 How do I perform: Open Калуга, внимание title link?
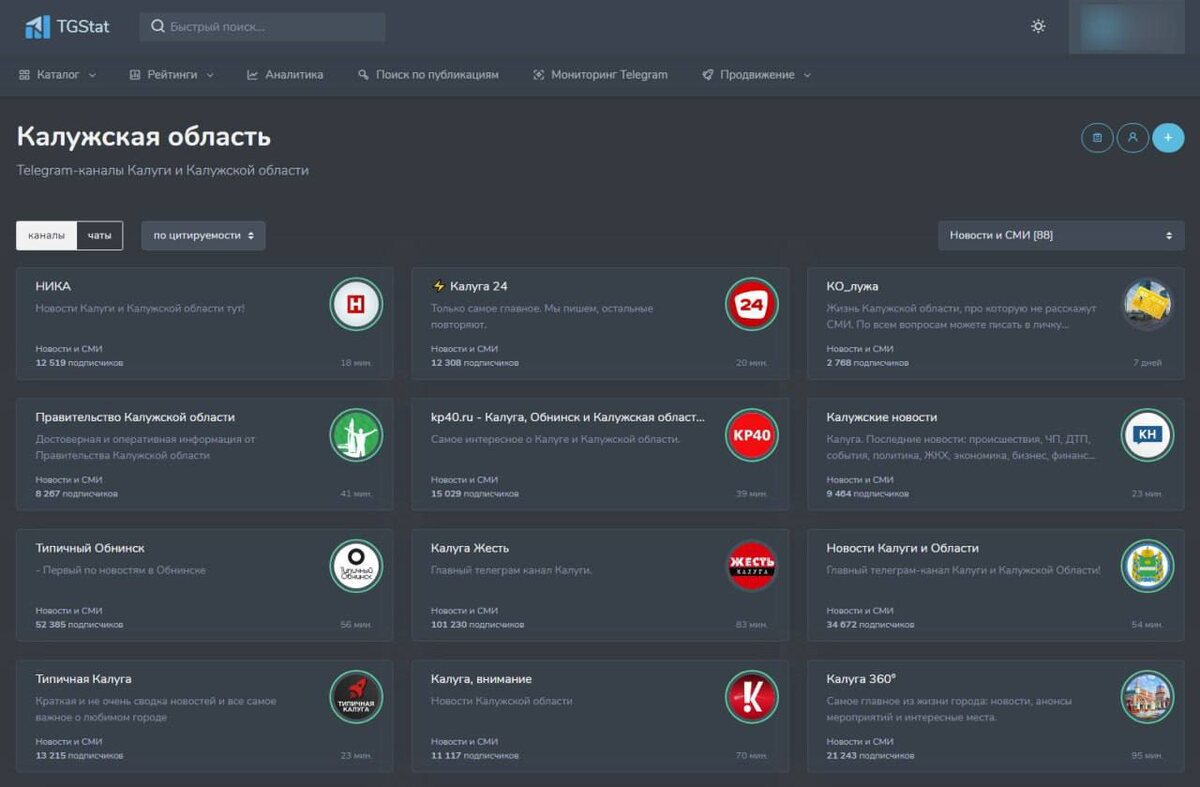[x=481, y=679]
